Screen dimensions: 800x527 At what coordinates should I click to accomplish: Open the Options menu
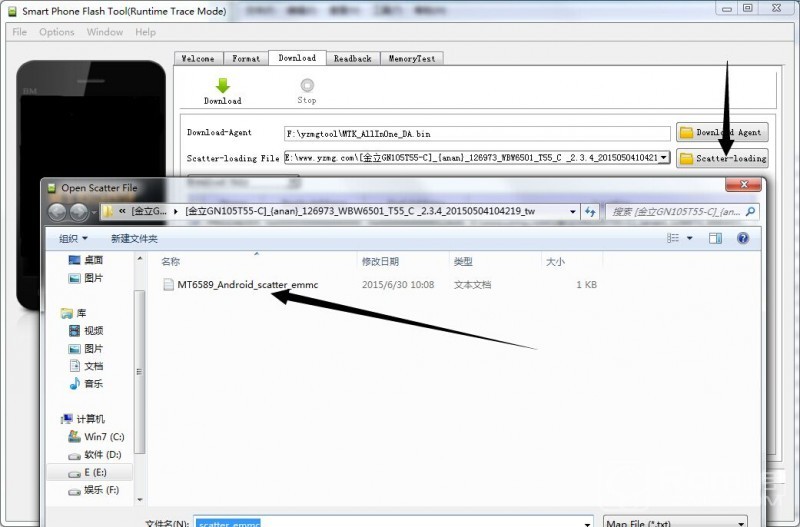[57, 32]
